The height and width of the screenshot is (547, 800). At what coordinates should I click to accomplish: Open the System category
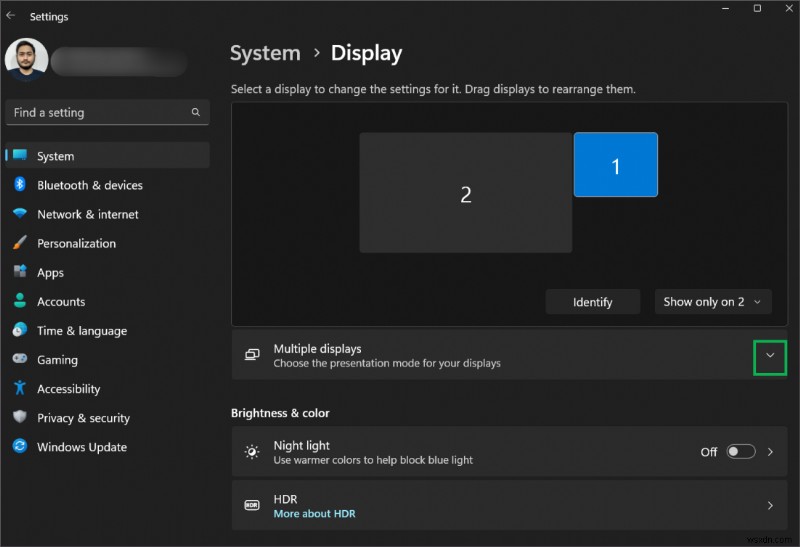108,156
